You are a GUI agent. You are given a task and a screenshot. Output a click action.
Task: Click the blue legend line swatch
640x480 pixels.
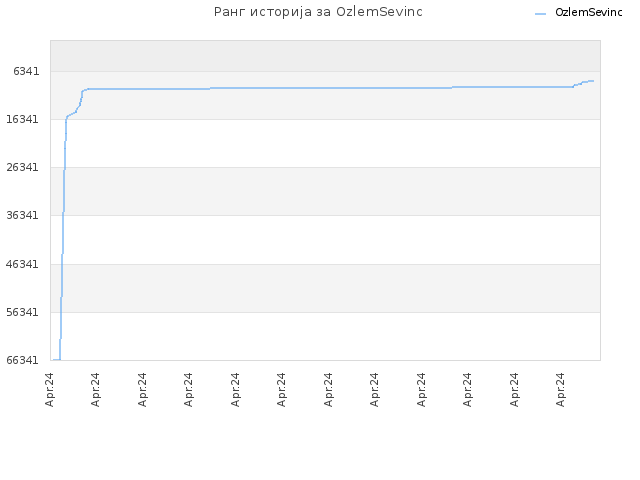point(540,14)
